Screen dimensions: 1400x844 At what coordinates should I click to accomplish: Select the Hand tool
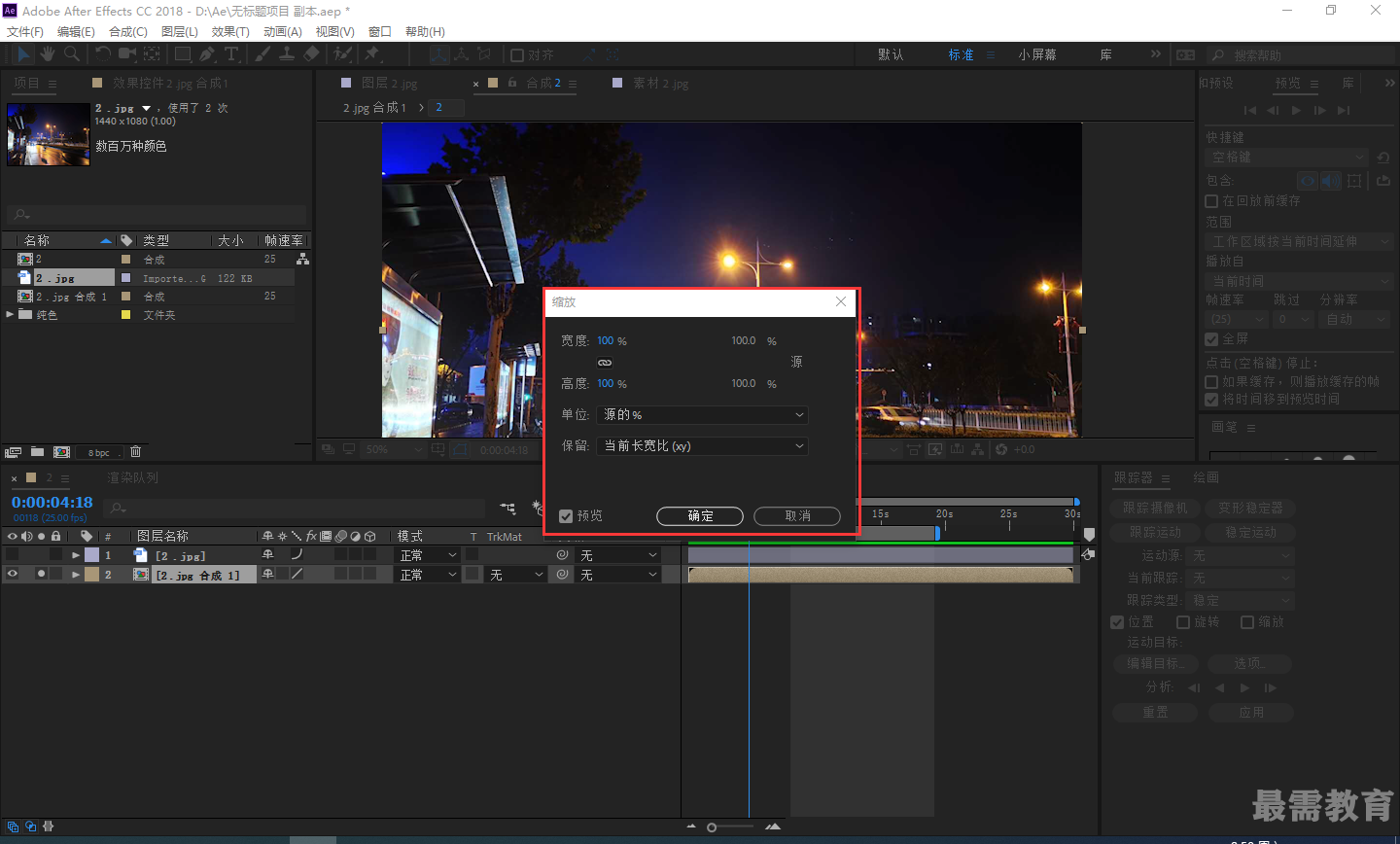point(48,54)
